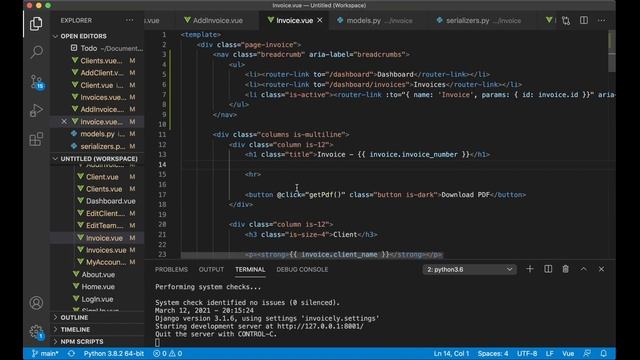This screenshot has height=360, width=640.
Task: Open Explorer more actions ellipsis
Action: (x=129, y=20)
